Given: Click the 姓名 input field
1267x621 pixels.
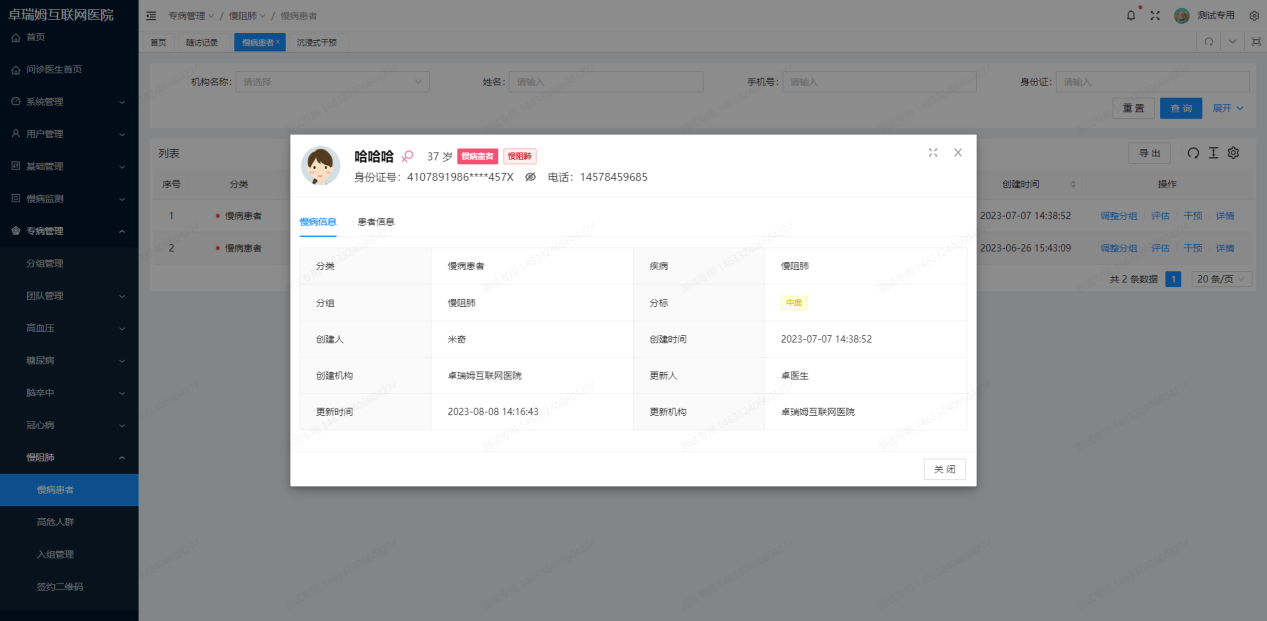Looking at the screenshot, I should (x=606, y=81).
